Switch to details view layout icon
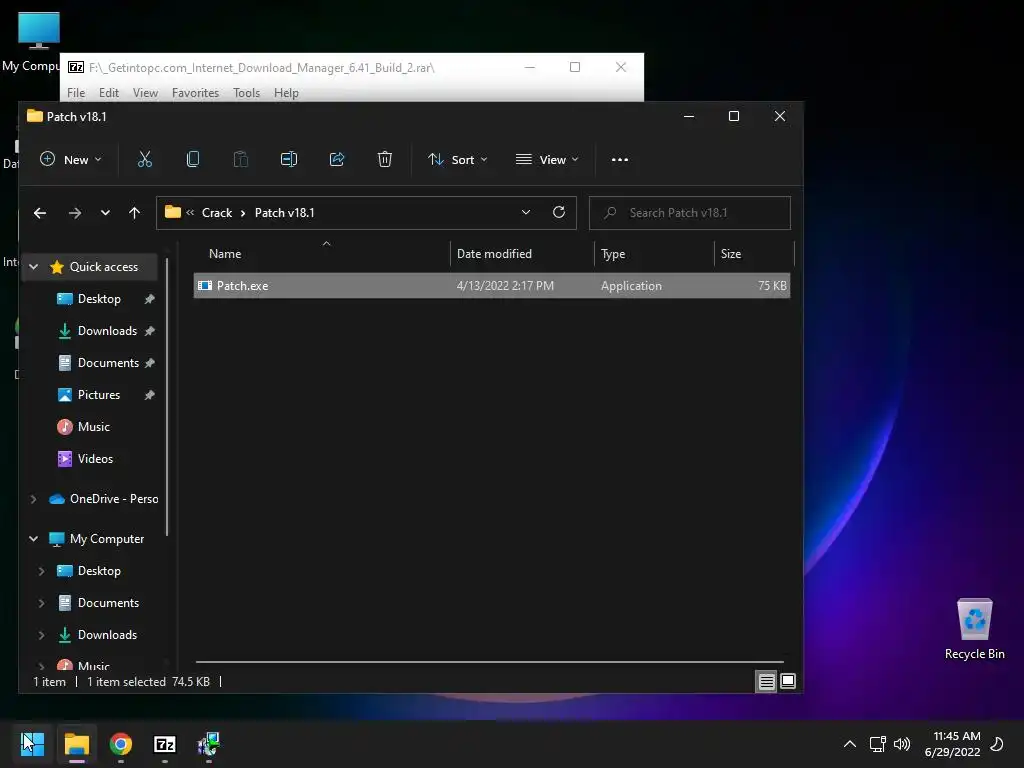The image size is (1024, 768). click(x=767, y=682)
